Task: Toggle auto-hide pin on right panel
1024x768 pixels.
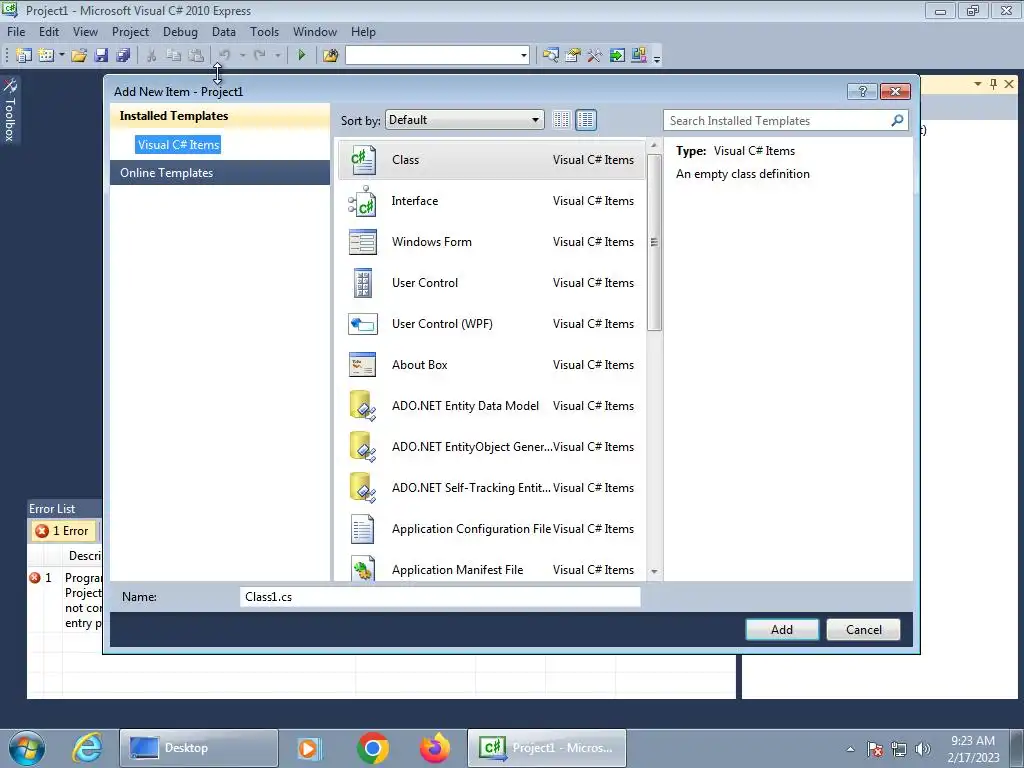Action: pyautogui.click(x=993, y=84)
